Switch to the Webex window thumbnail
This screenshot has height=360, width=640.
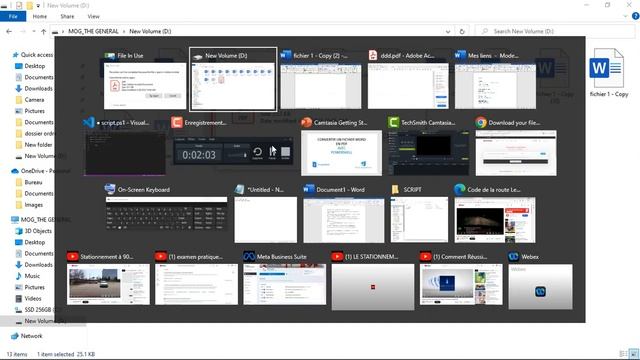click(540, 287)
